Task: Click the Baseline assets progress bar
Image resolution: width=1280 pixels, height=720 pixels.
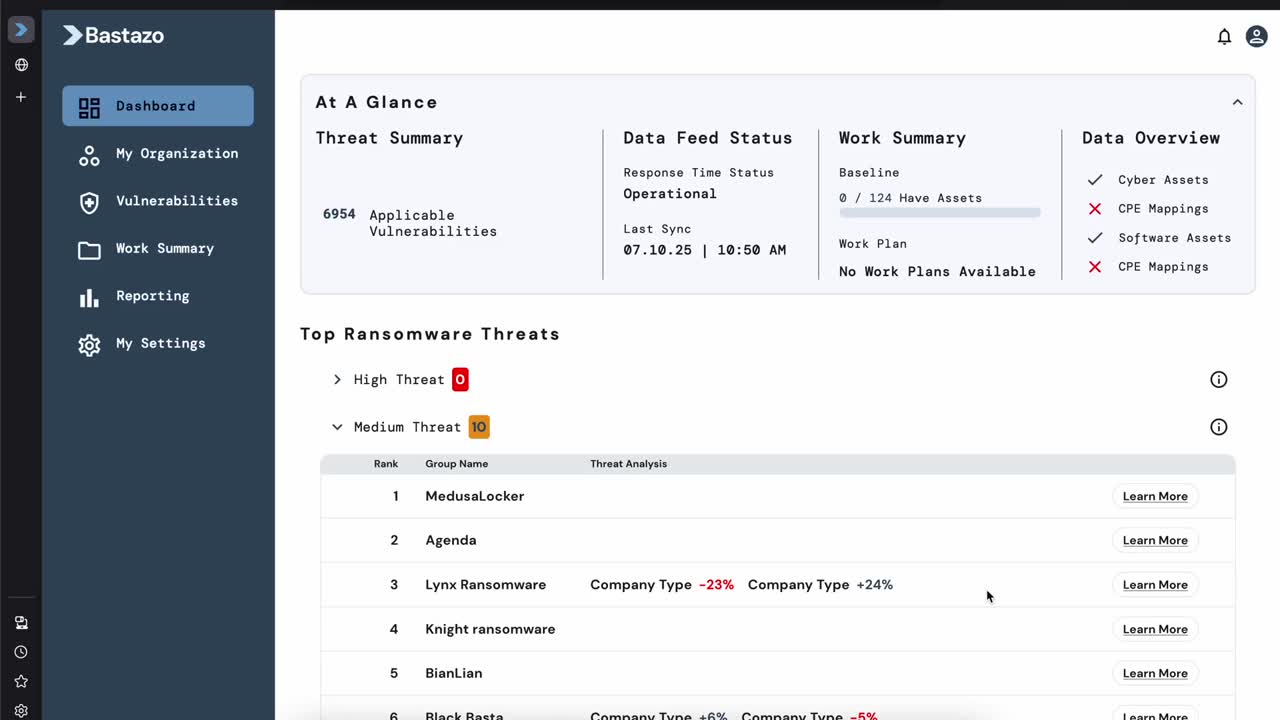Action: point(940,213)
